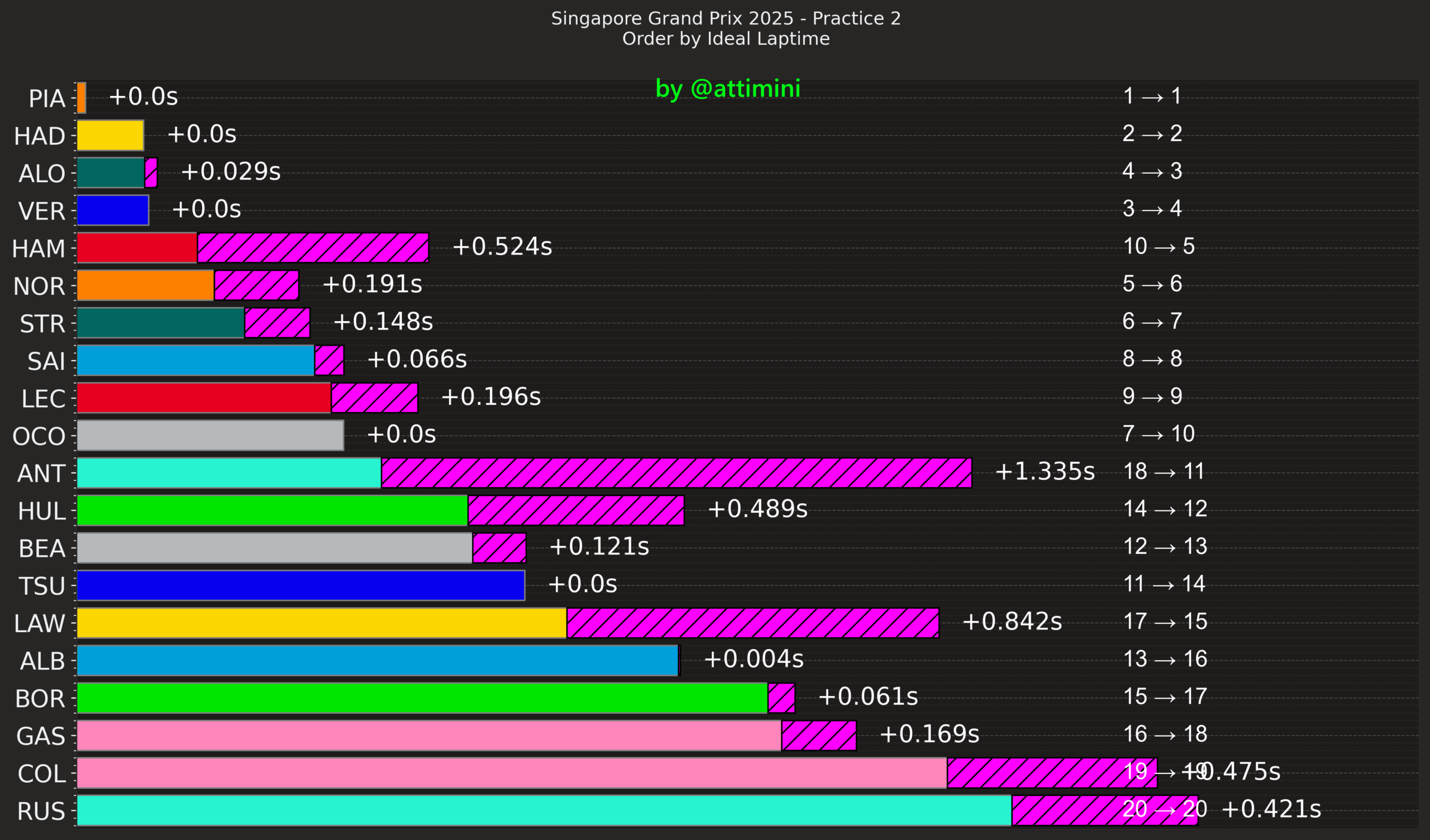Click the long magenta hatched segment for ANT
Viewport: 1430px width, 840px height.
(676, 473)
